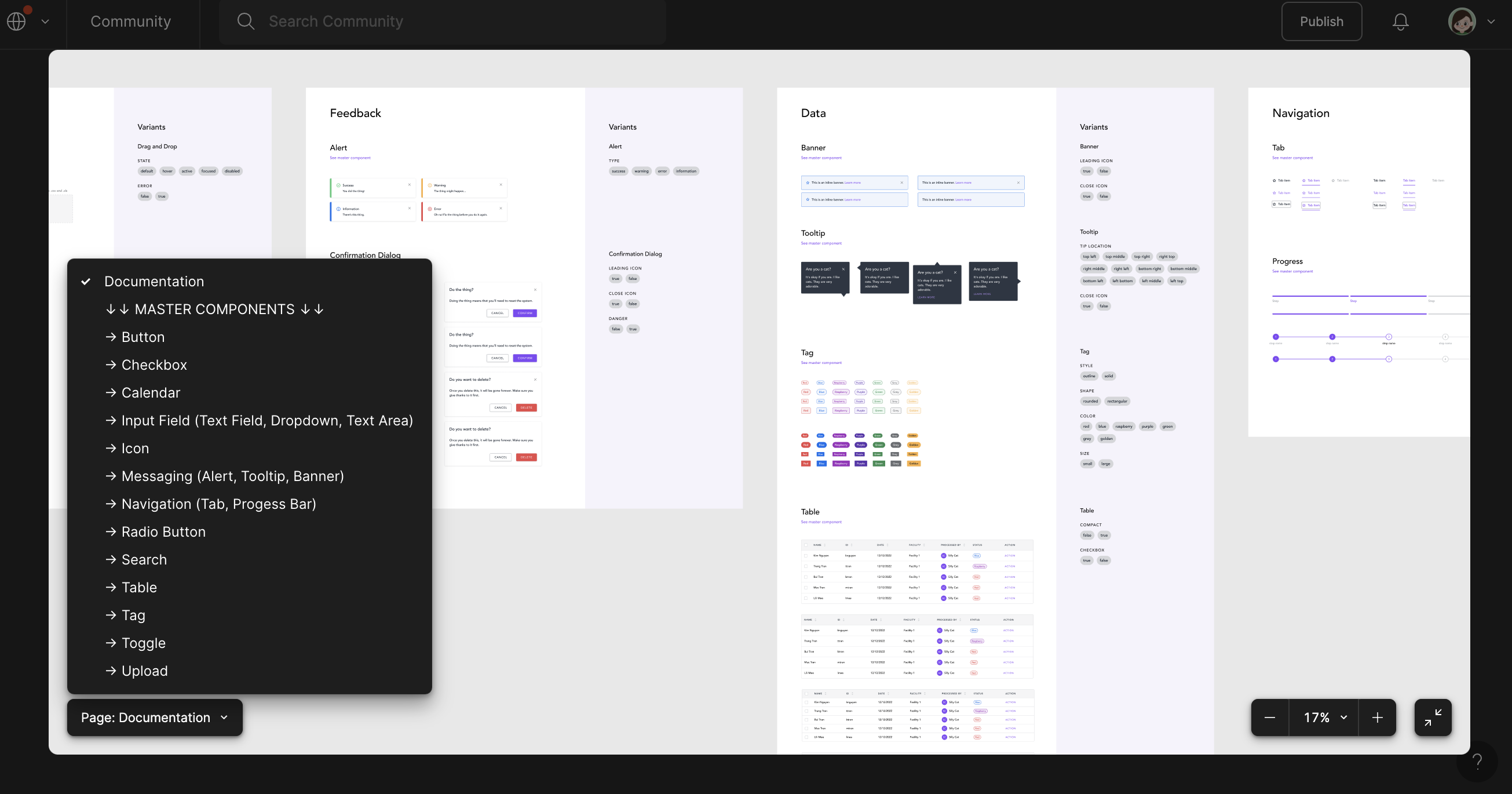Open the help question mark icon
Image resolution: width=1512 pixels, height=794 pixels.
(1478, 762)
